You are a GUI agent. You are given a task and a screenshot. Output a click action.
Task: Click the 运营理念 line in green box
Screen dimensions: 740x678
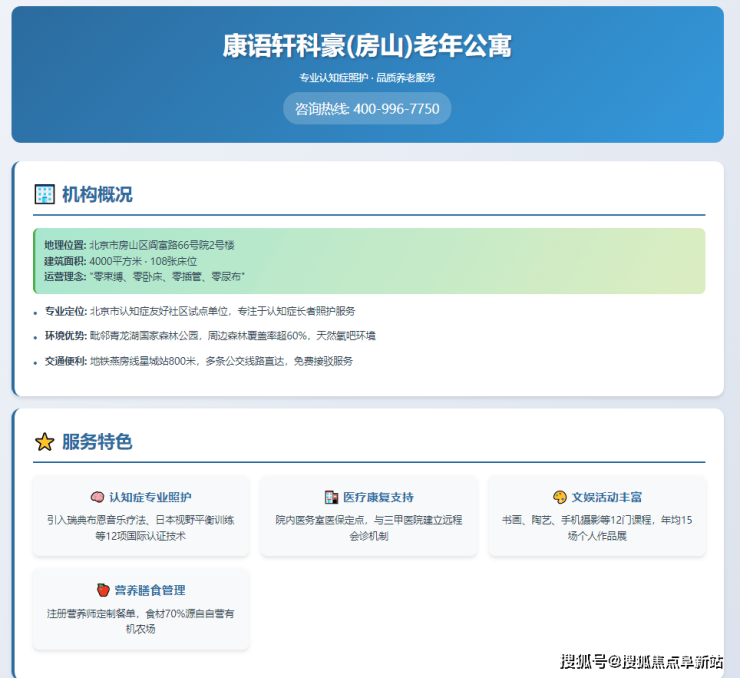click(x=144, y=276)
